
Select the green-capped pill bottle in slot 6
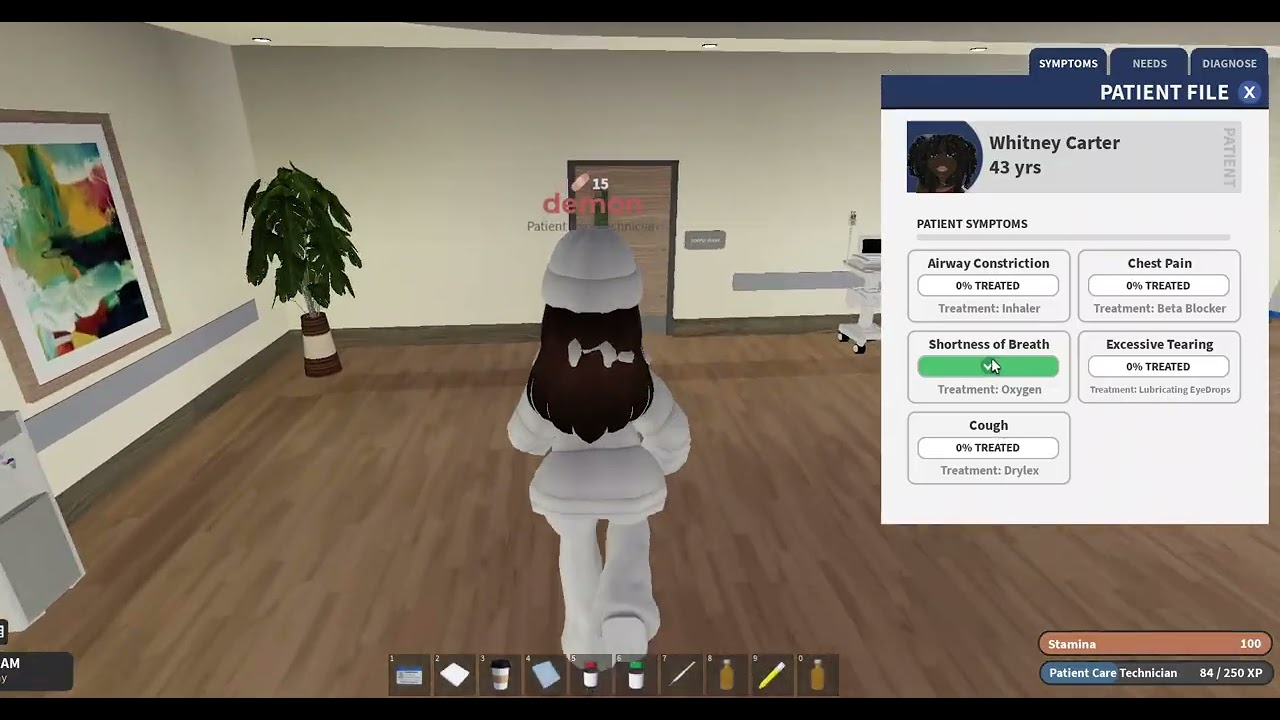(636, 675)
